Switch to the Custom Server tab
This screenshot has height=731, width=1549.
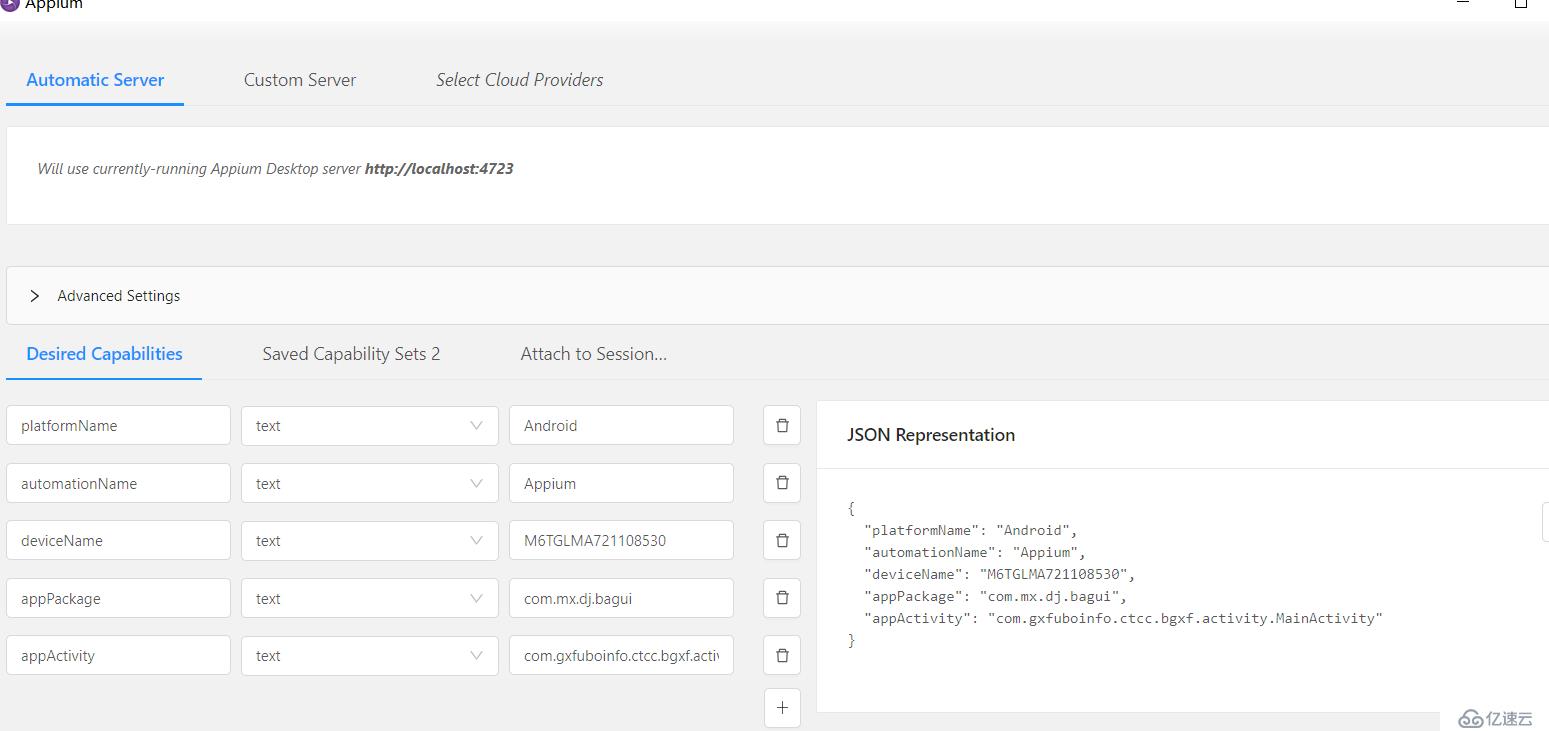pyautogui.click(x=300, y=80)
